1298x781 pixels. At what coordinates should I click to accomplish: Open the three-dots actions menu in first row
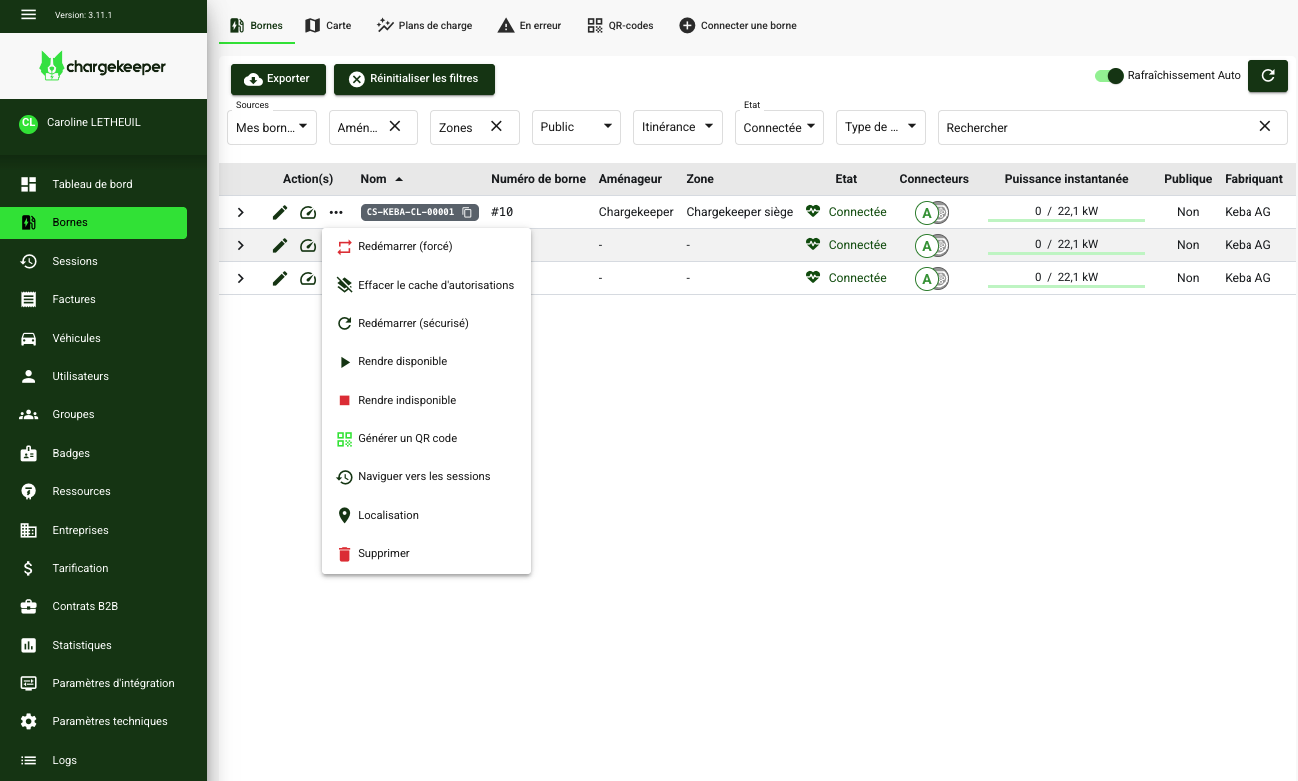point(336,212)
